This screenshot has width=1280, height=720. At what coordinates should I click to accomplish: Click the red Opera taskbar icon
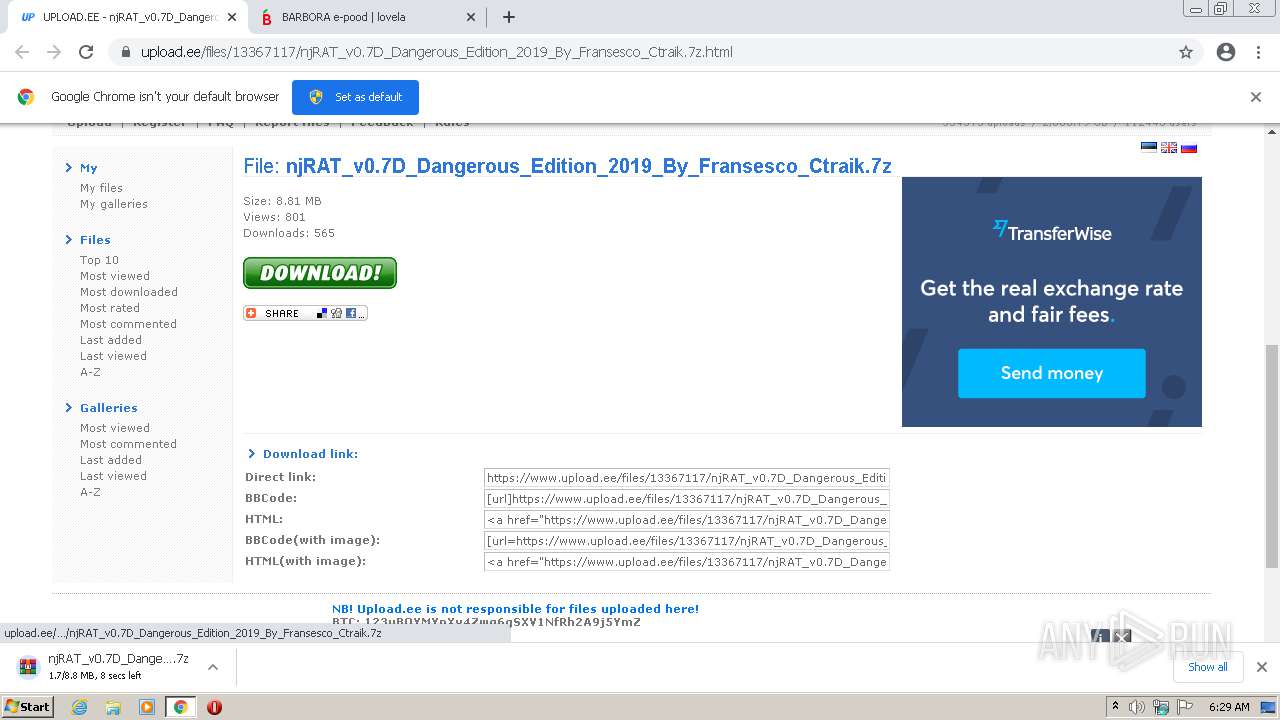coord(214,707)
